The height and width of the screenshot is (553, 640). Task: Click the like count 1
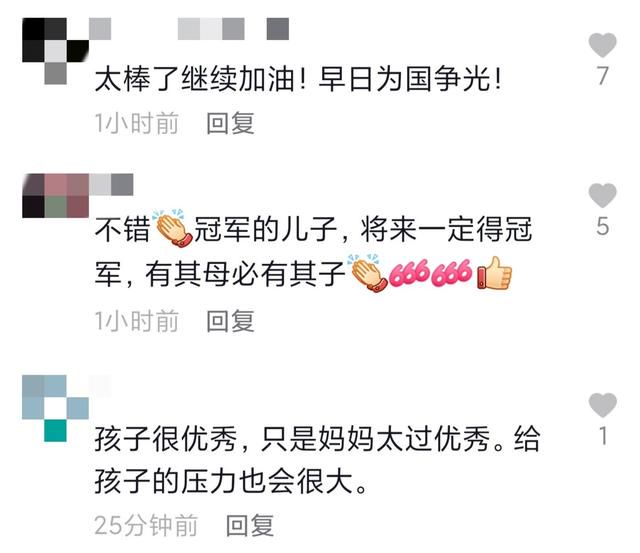tap(603, 436)
